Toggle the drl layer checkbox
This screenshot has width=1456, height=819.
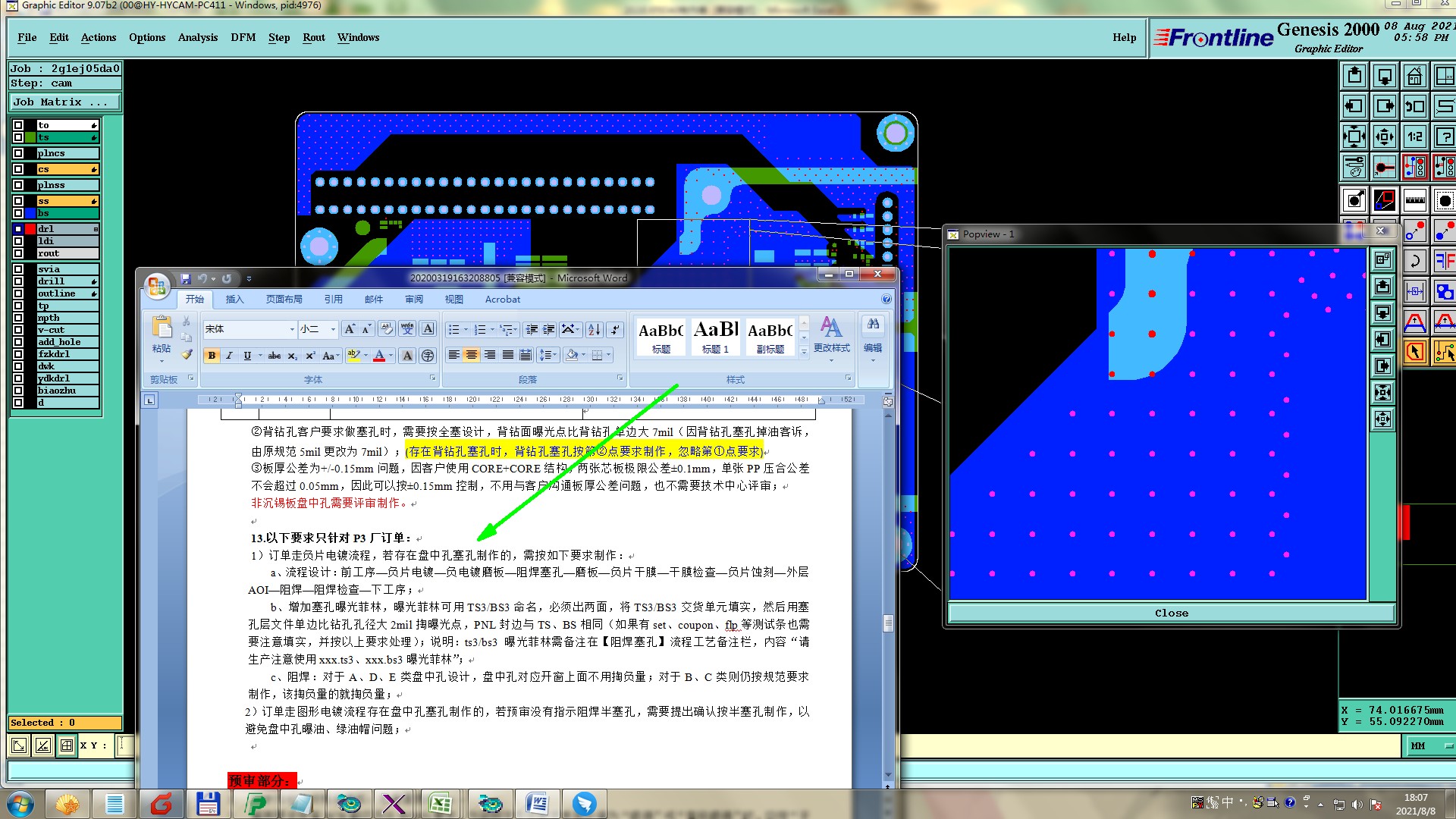18,229
